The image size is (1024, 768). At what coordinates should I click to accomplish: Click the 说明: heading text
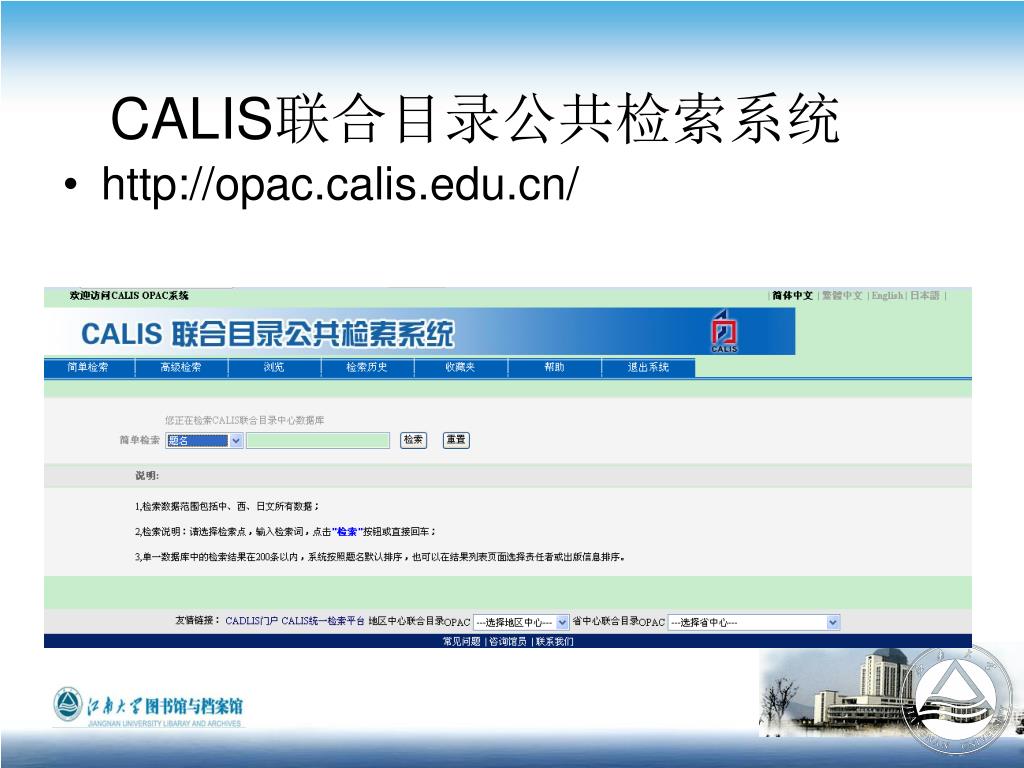tap(147, 475)
